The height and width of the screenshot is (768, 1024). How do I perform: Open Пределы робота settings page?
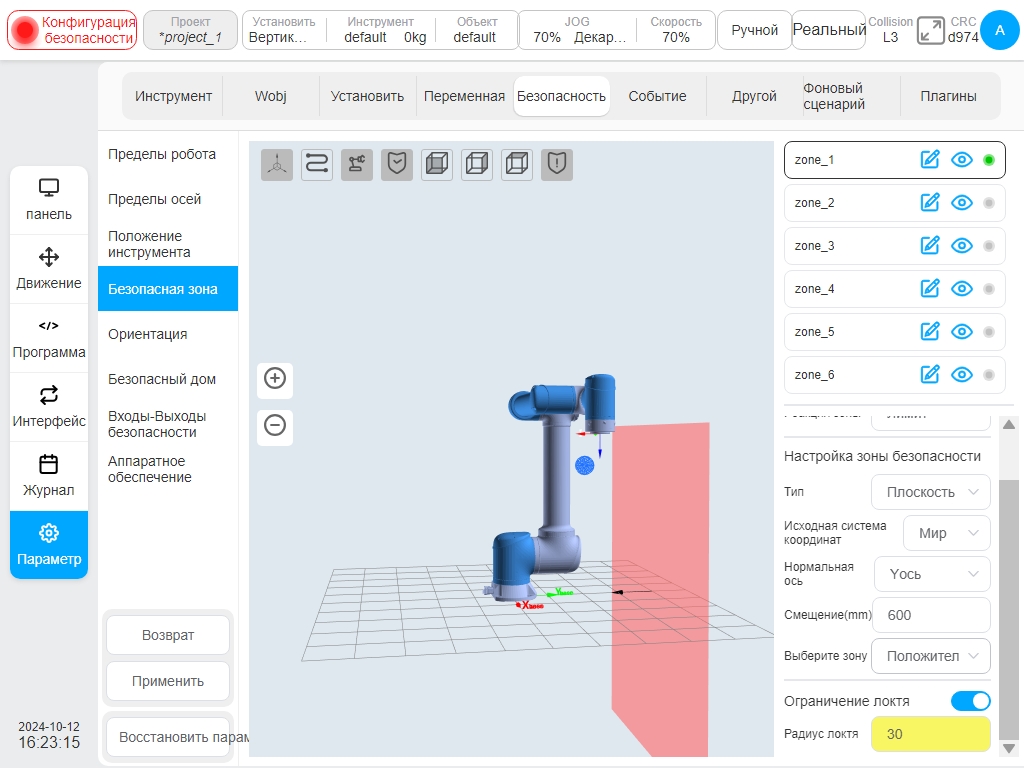click(168, 155)
